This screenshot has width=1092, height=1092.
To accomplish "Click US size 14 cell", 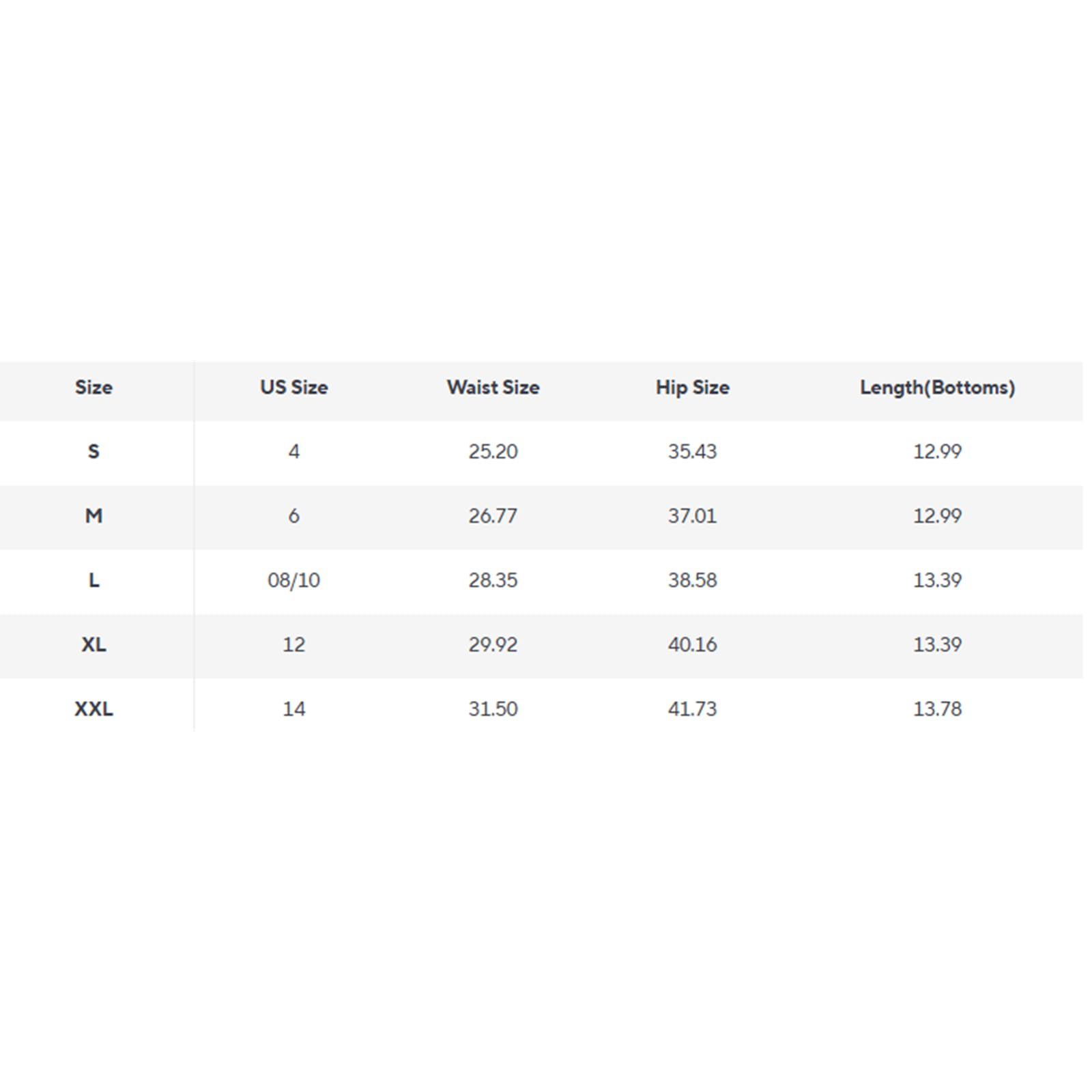I will 293,709.
